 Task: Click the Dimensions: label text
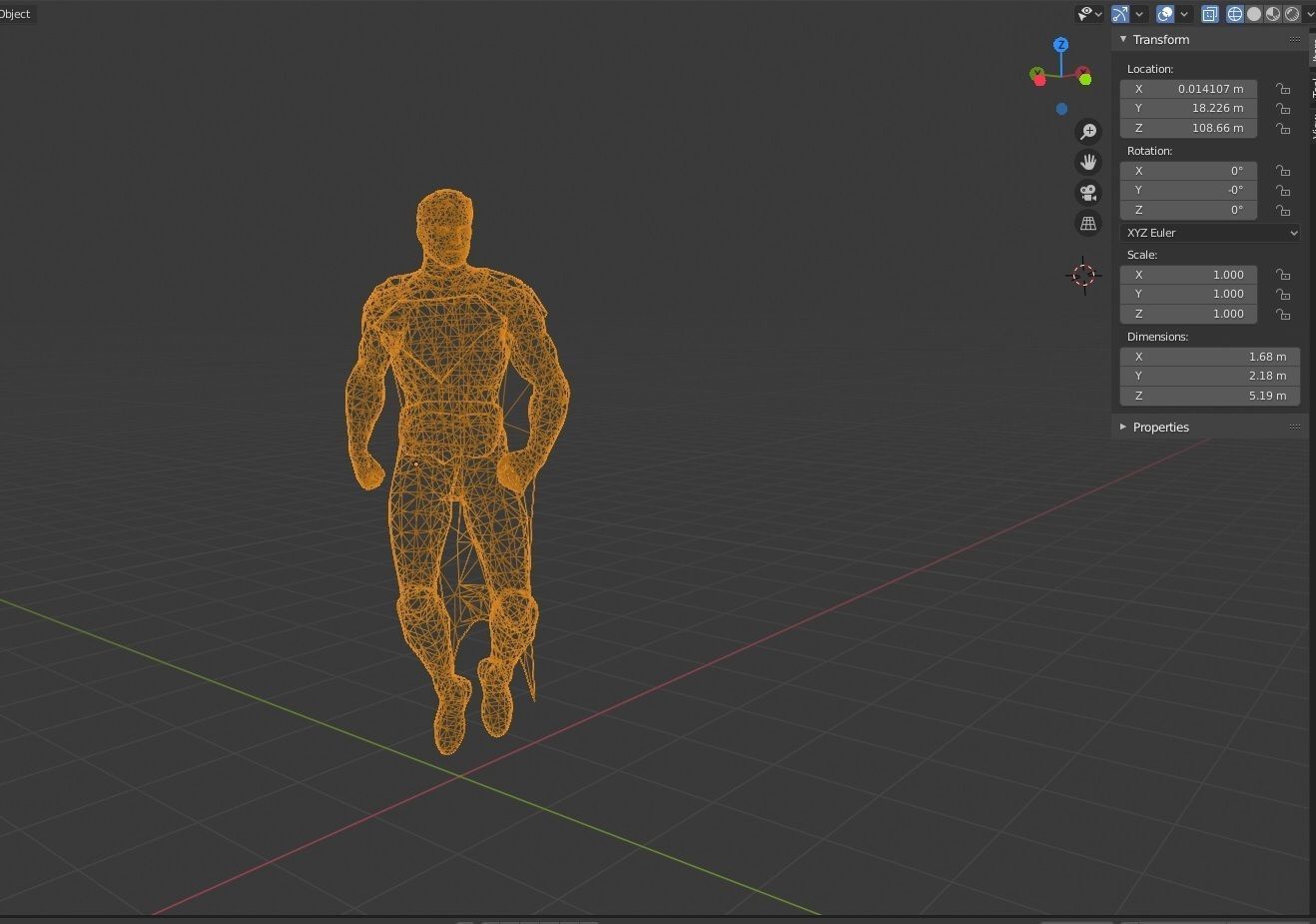click(1157, 337)
